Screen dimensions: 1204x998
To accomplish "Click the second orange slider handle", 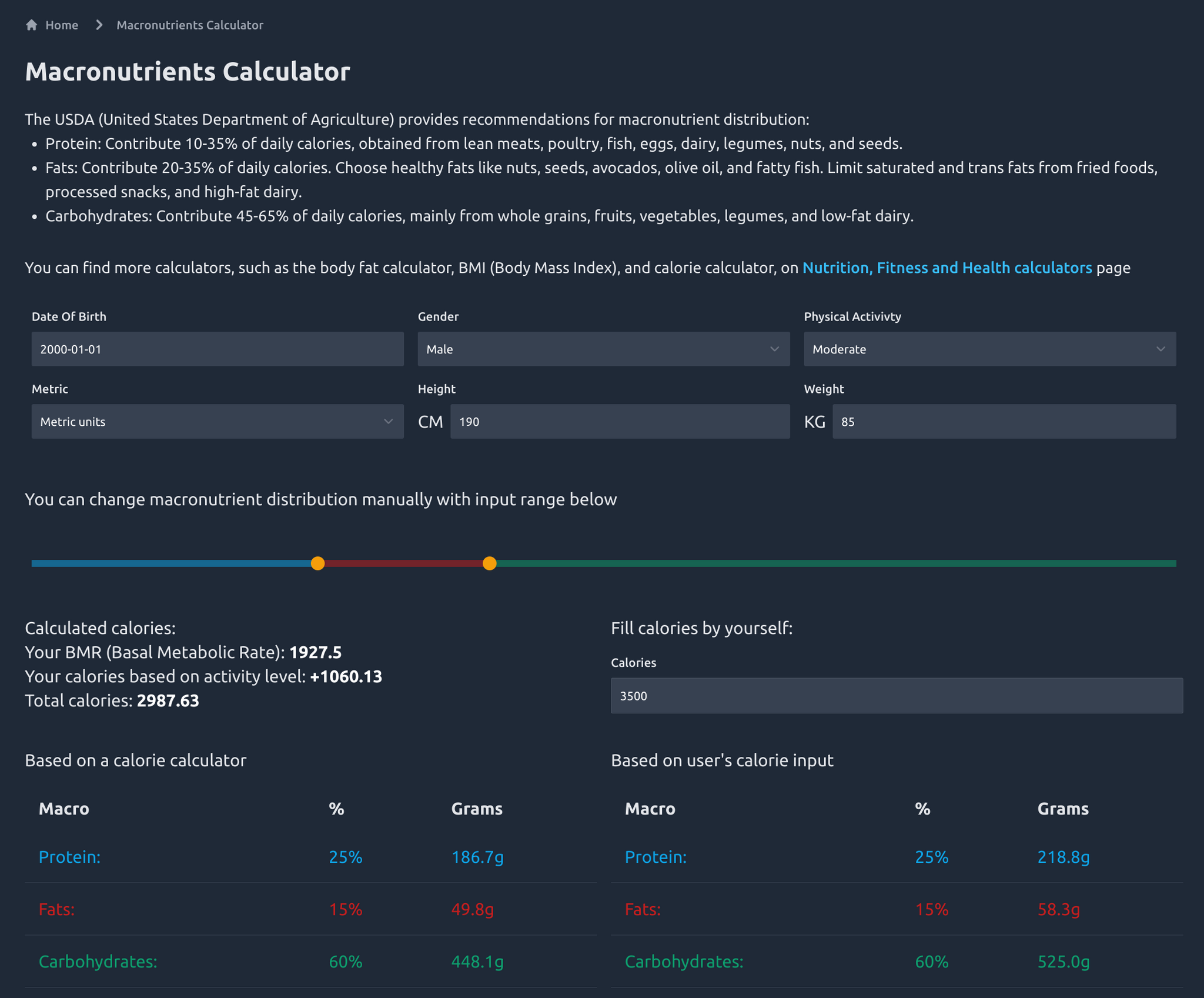I will [489, 563].
